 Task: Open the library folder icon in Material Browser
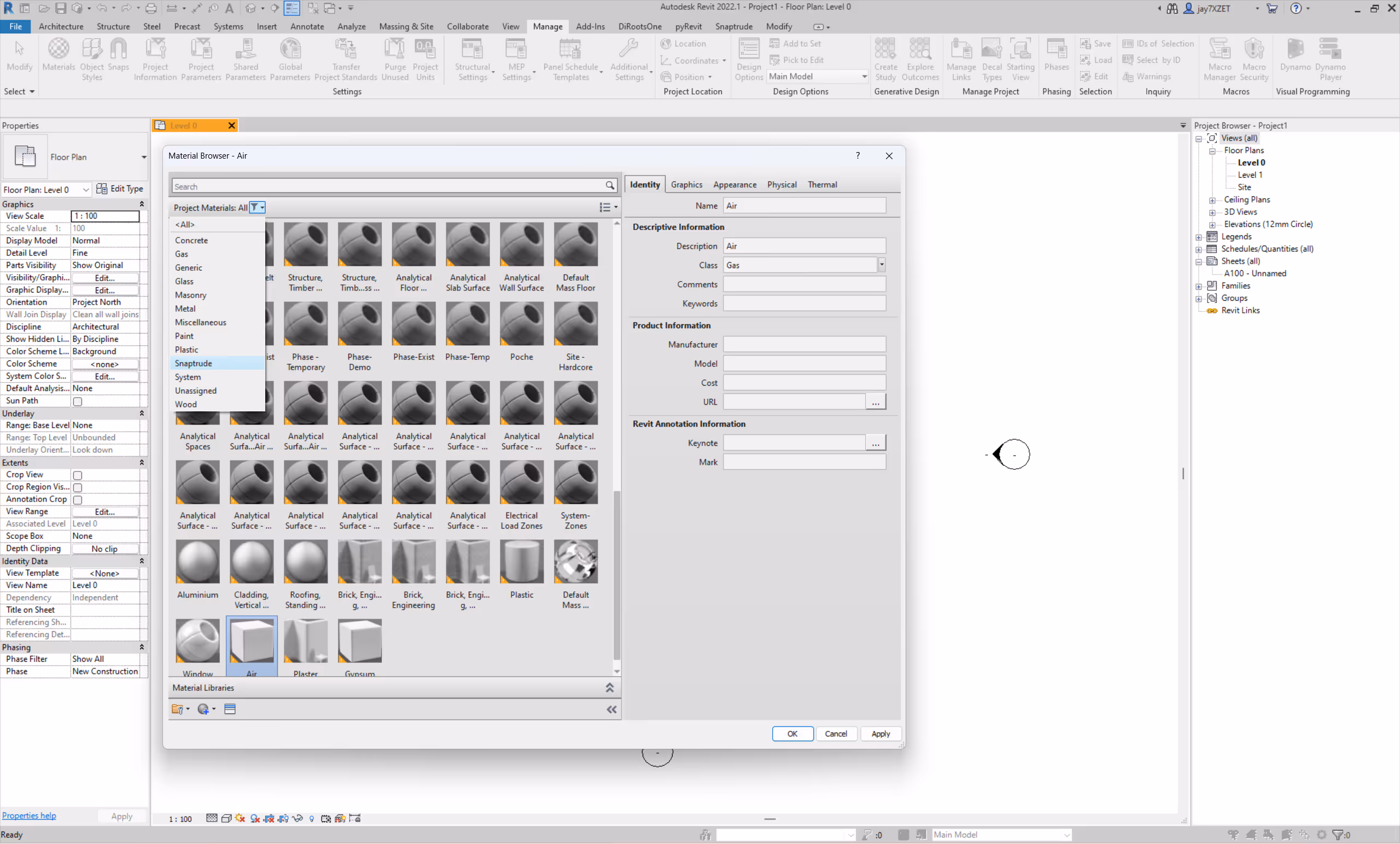pos(179,709)
